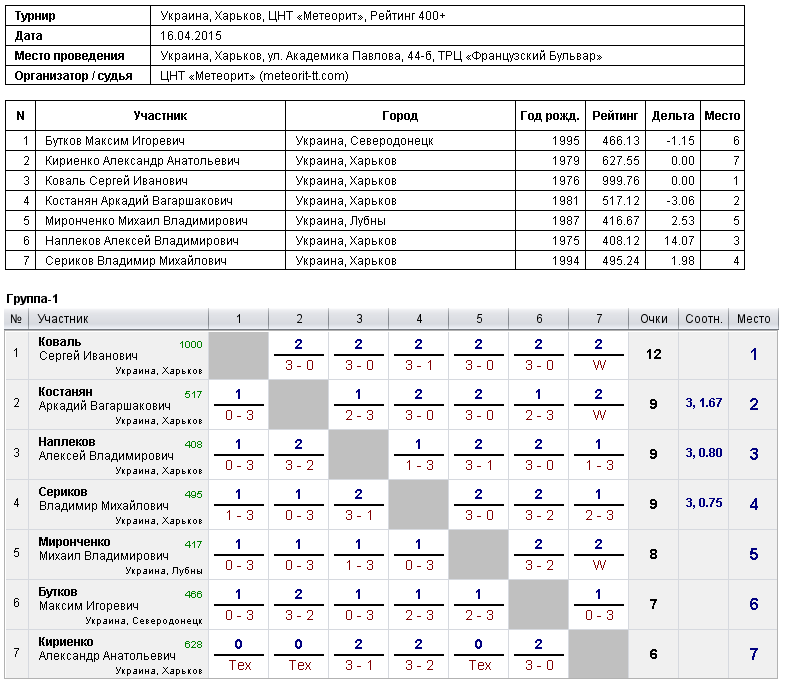
Task: Click Кириенко's 'Тех' result in column 5
Action: coord(479,666)
